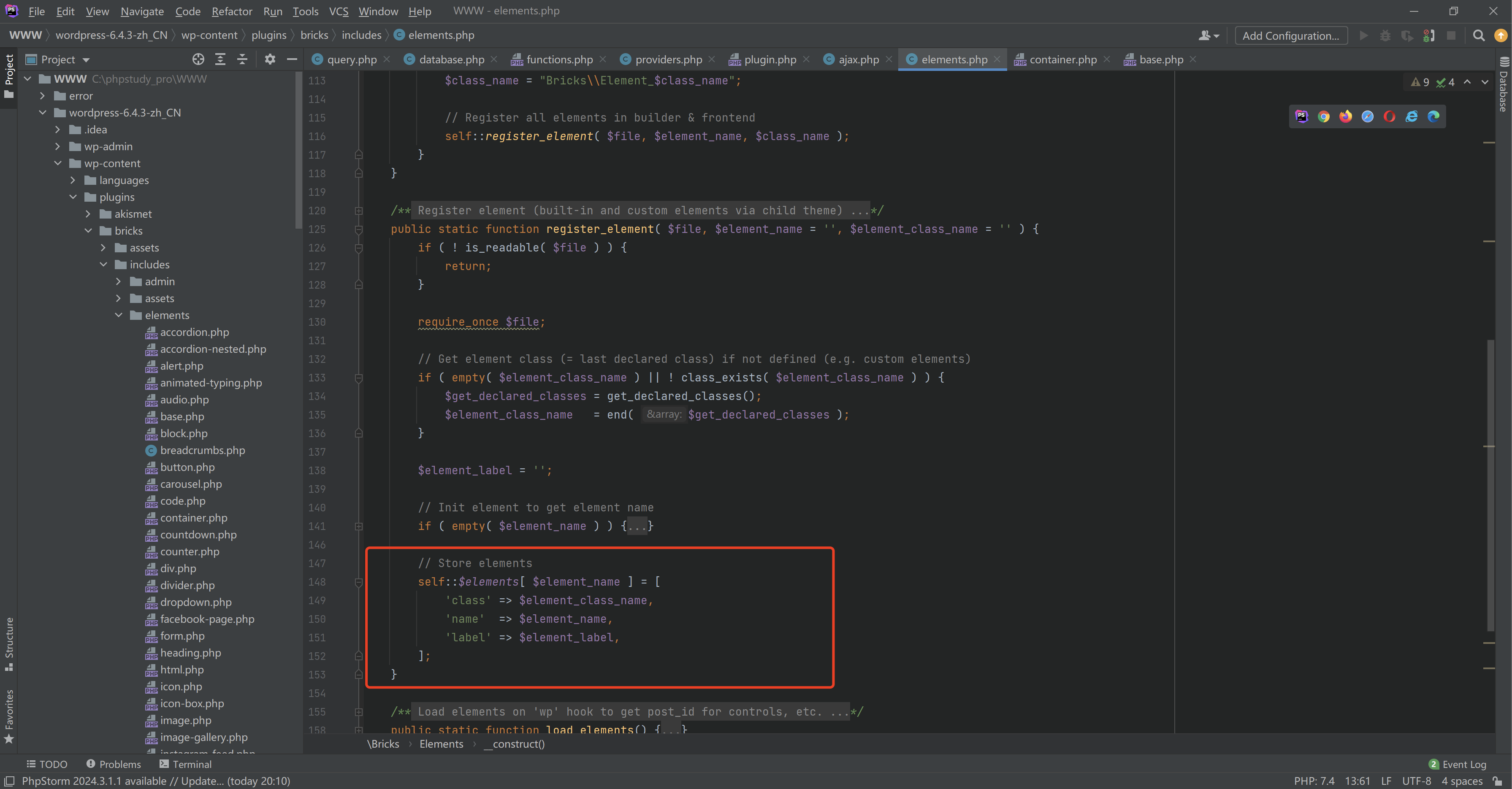Open the Refactor menu
The width and height of the screenshot is (1512, 789).
(232, 11)
